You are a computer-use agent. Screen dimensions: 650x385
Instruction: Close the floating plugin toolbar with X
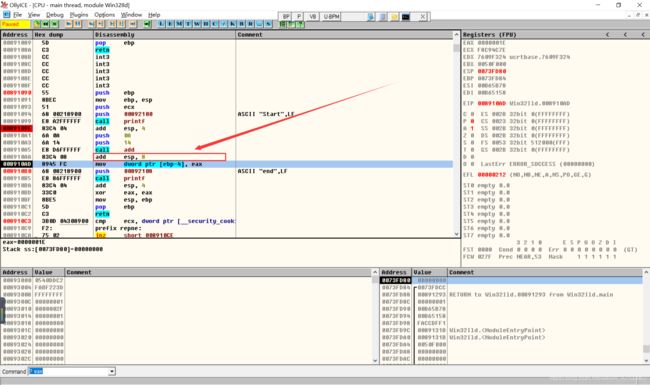pos(423,17)
